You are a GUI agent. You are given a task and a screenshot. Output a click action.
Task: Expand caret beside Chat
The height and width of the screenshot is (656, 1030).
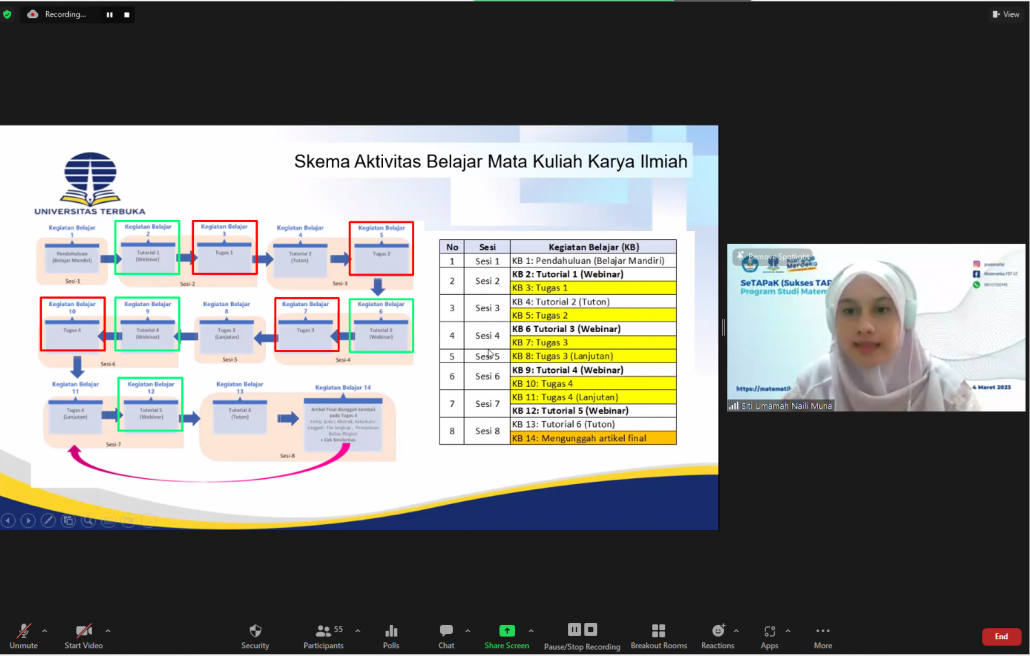tap(468, 631)
